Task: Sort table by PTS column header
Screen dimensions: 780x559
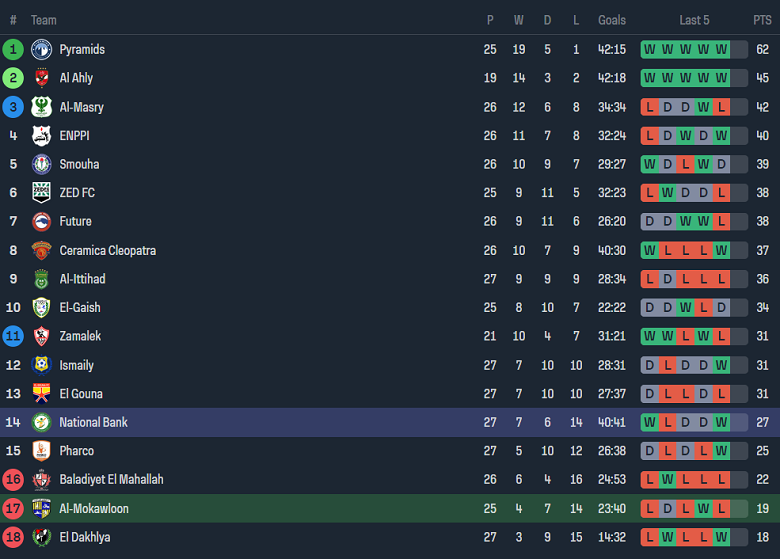Action: tap(762, 20)
